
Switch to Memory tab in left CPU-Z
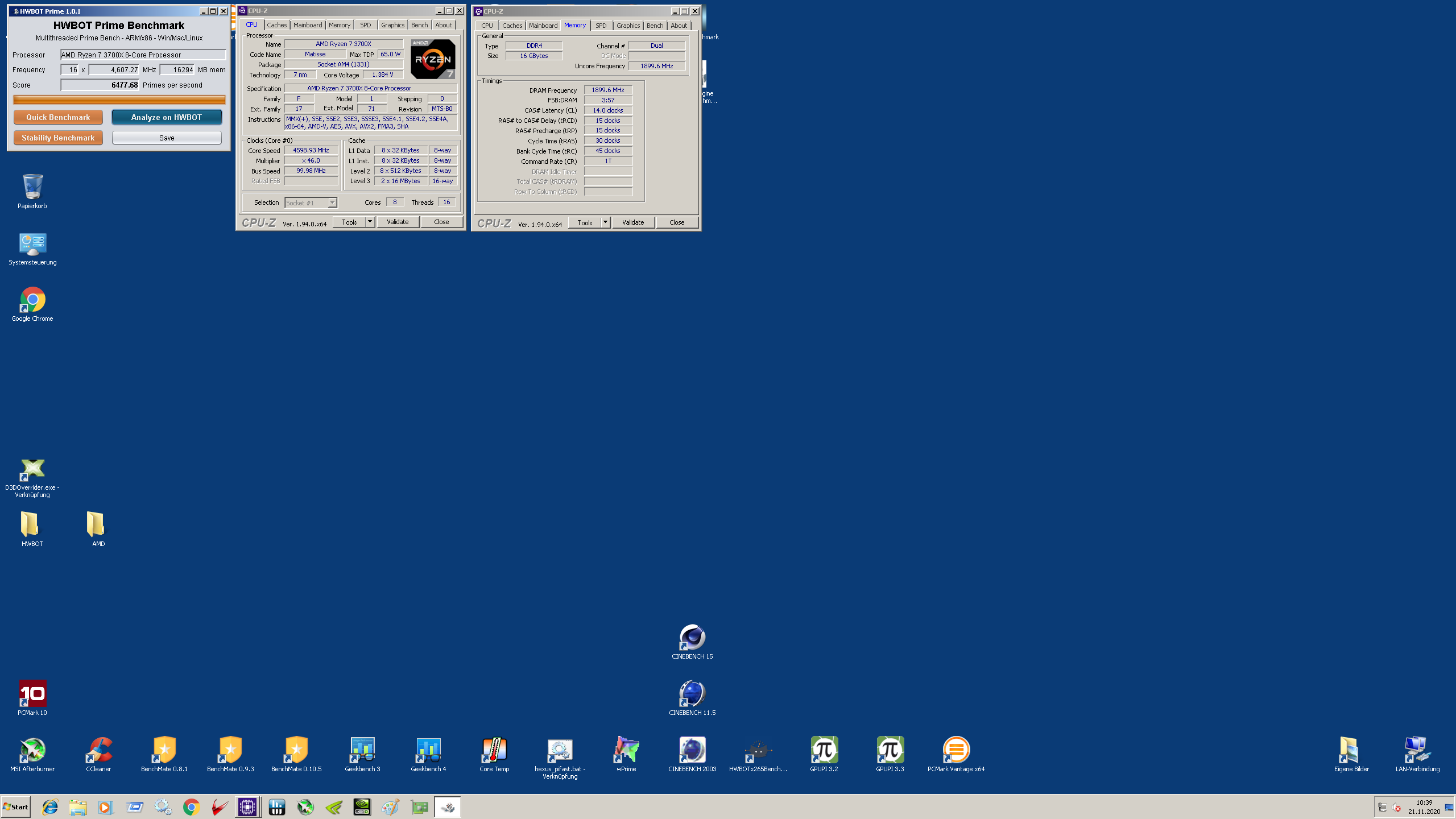(x=340, y=25)
